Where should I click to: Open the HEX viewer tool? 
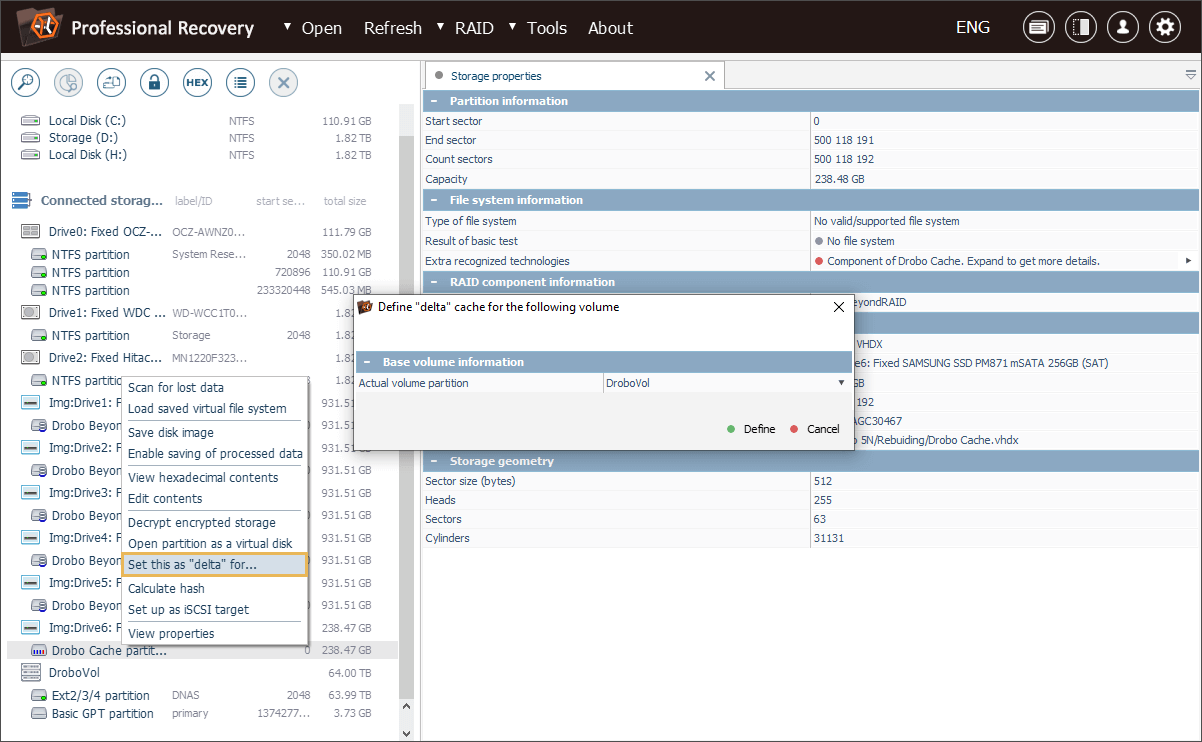pyautogui.click(x=197, y=83)
